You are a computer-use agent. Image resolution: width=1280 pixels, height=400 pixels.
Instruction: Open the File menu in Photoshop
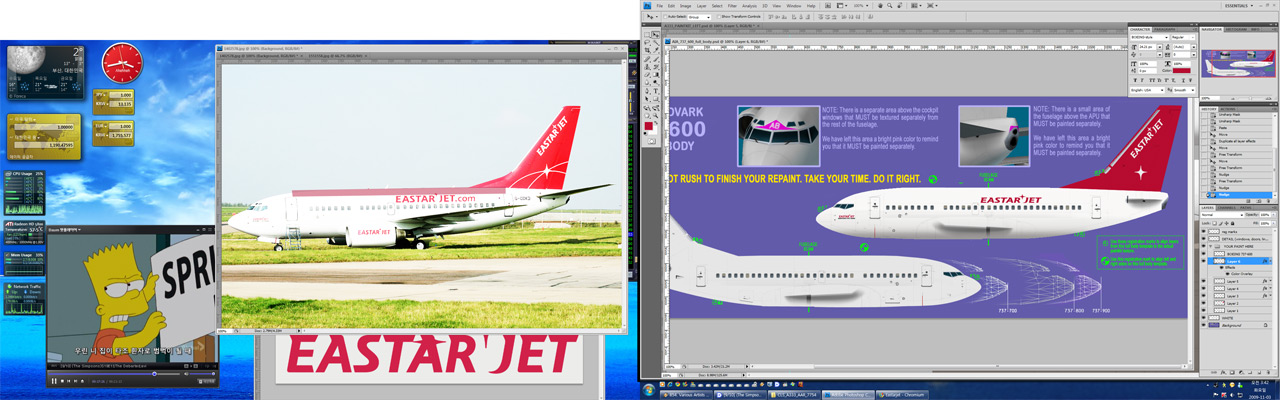coord(659,5)
